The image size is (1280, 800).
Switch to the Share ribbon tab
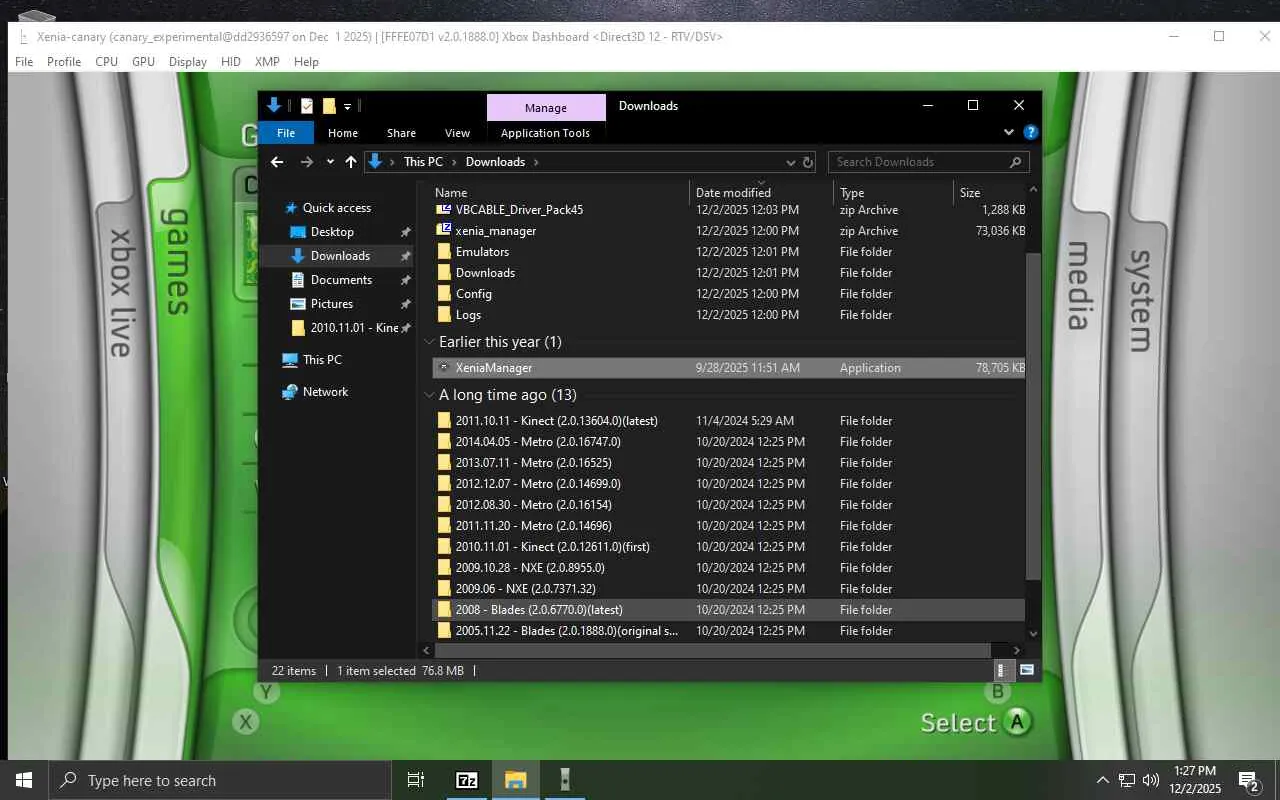coord(401,133)
